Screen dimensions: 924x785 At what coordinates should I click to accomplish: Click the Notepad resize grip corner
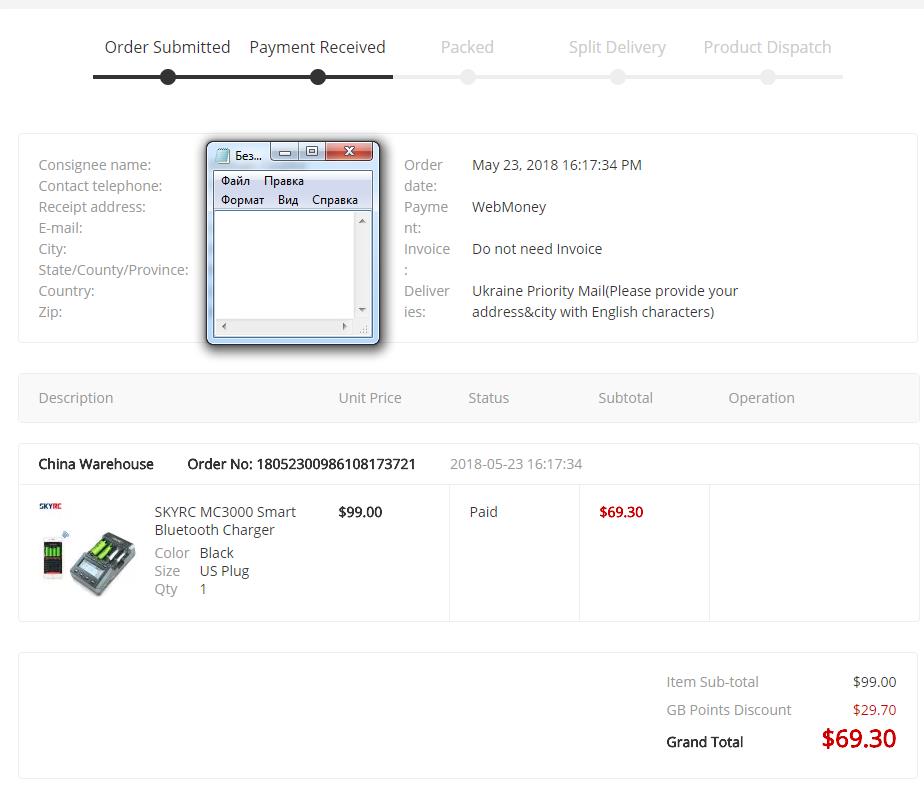[364, 329]
